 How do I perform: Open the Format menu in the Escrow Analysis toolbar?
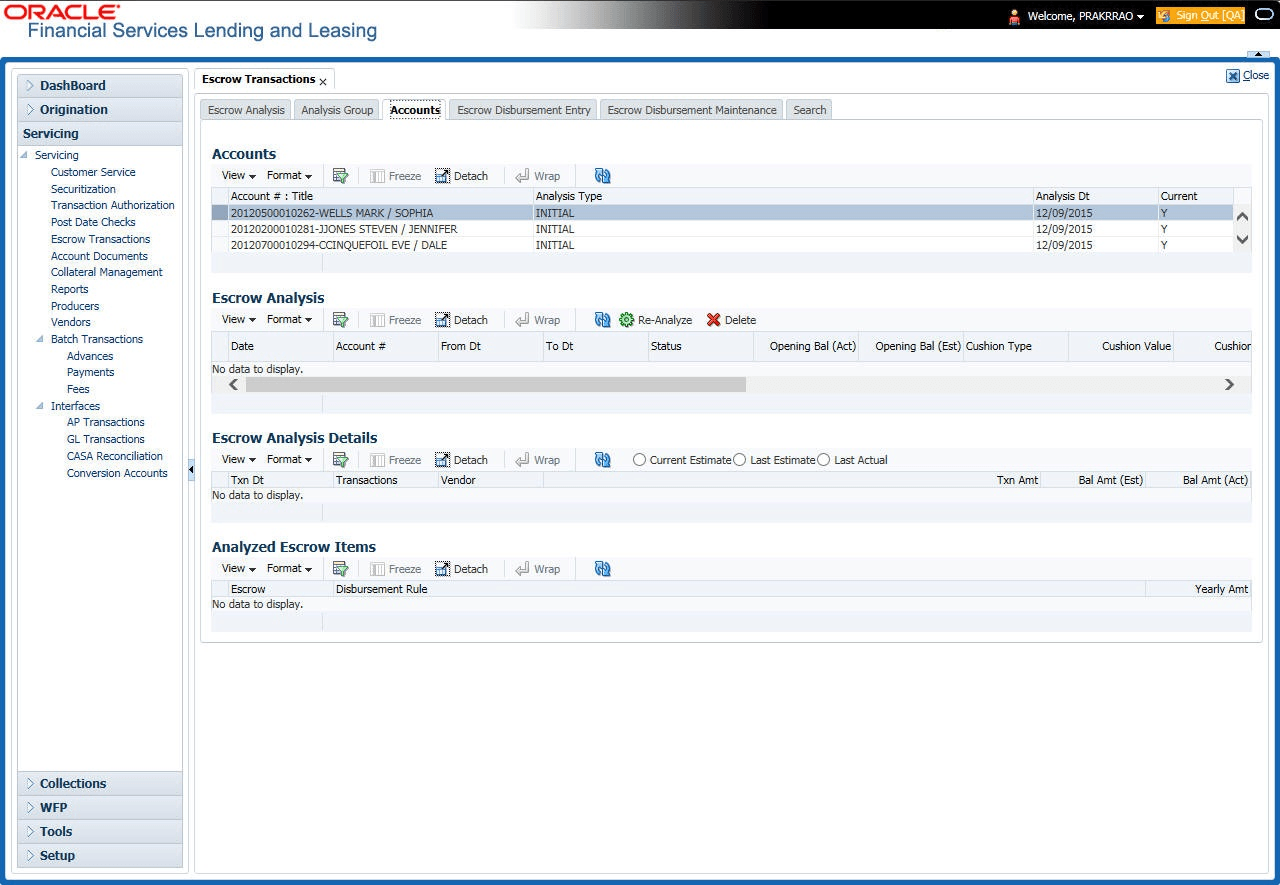[289, 320]
